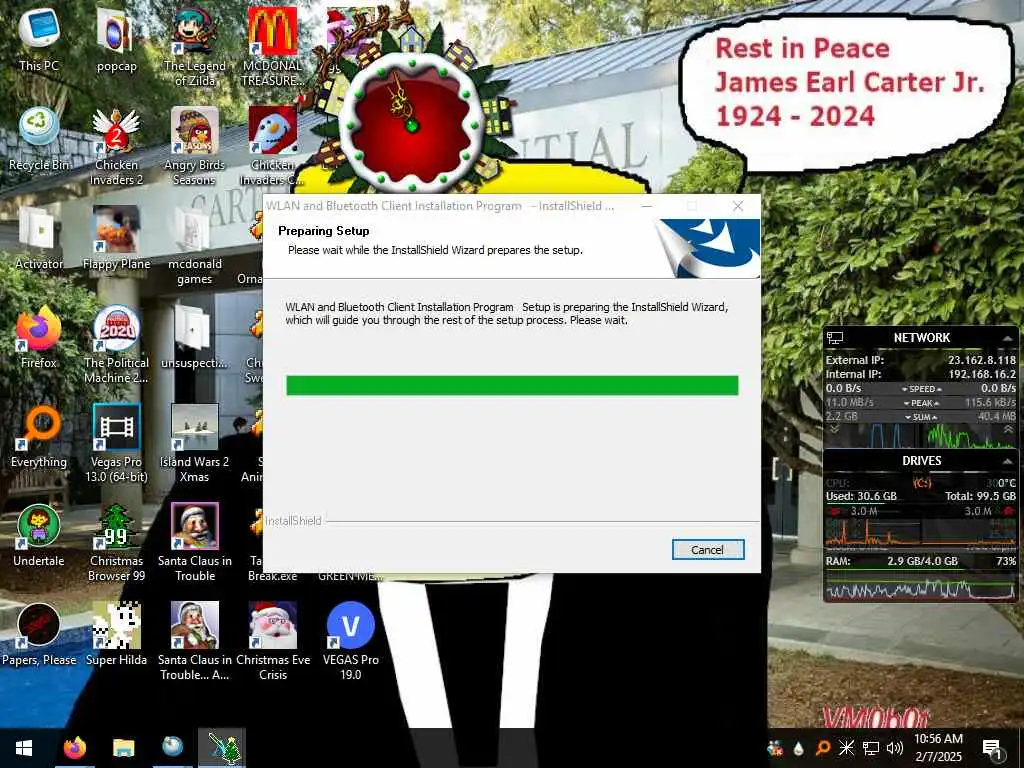Open the Recycle Bin
The width and height of the screenshot is (1024, 768).
click(x=39, y=138)
